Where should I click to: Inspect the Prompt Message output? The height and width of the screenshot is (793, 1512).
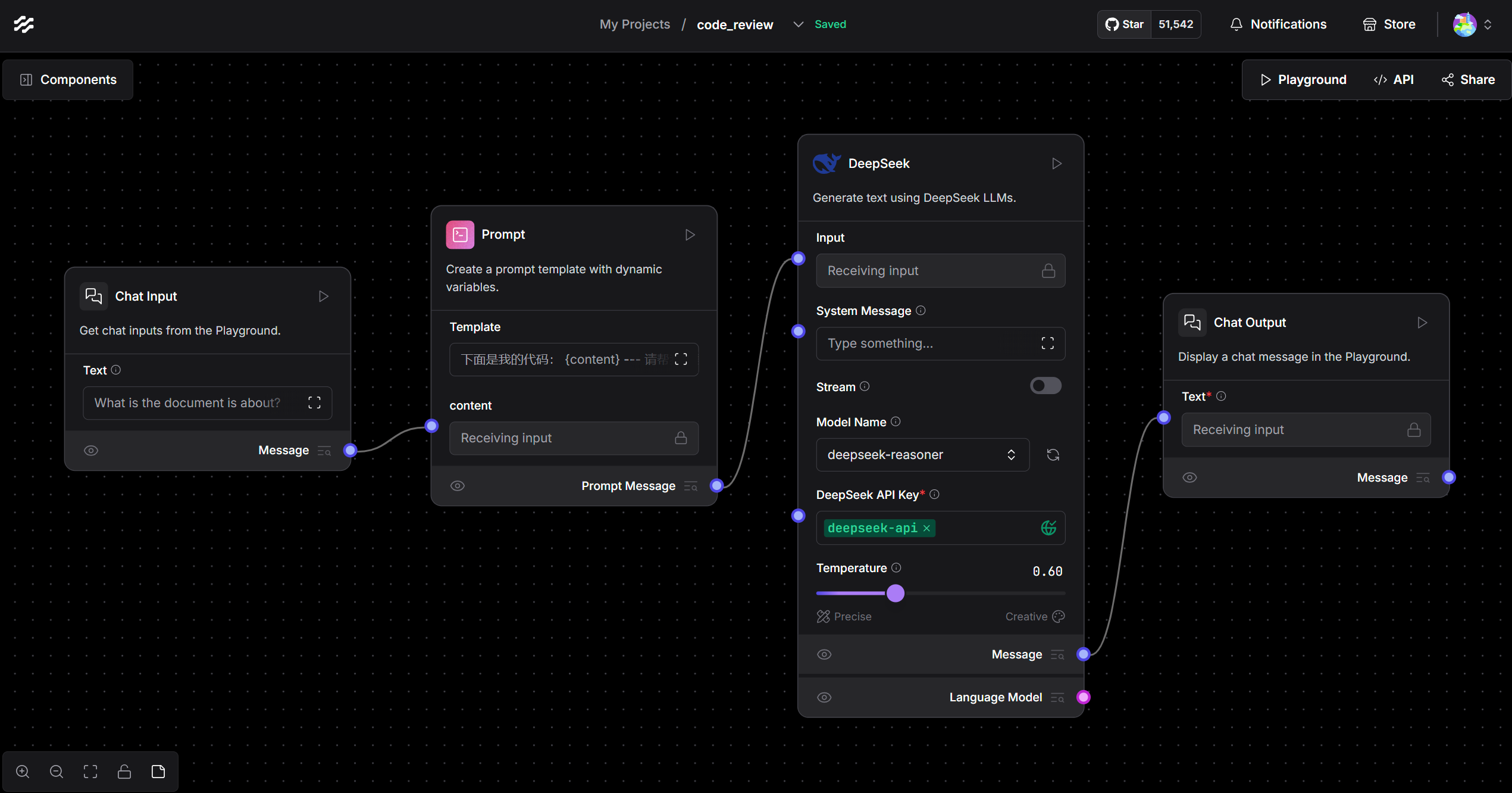tap(691, 486)
